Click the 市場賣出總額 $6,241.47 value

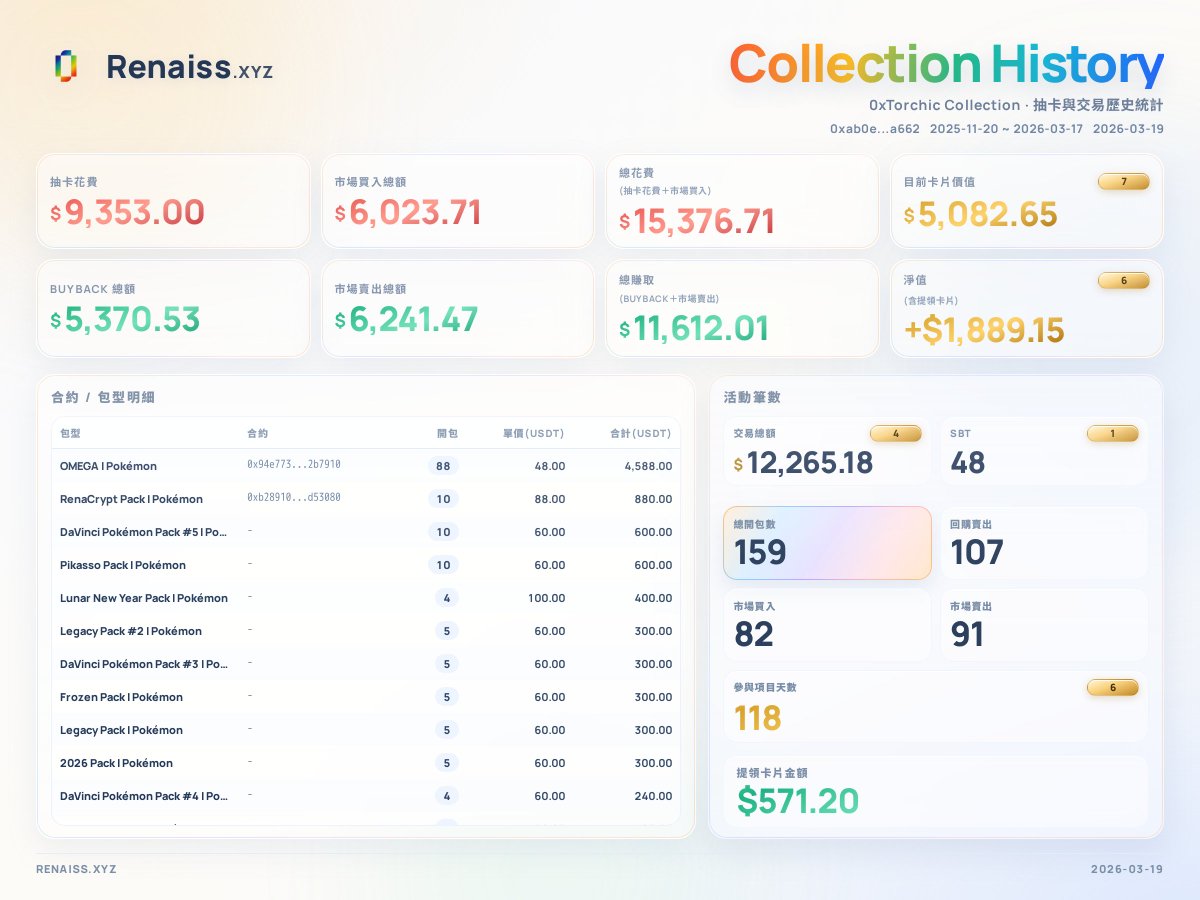pos(406,320)
